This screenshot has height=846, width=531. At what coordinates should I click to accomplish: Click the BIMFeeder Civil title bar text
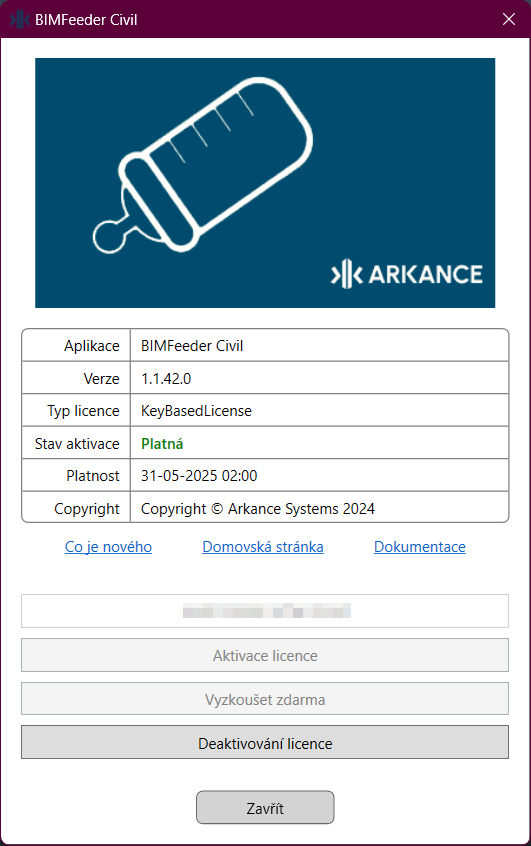coord(86,20)
